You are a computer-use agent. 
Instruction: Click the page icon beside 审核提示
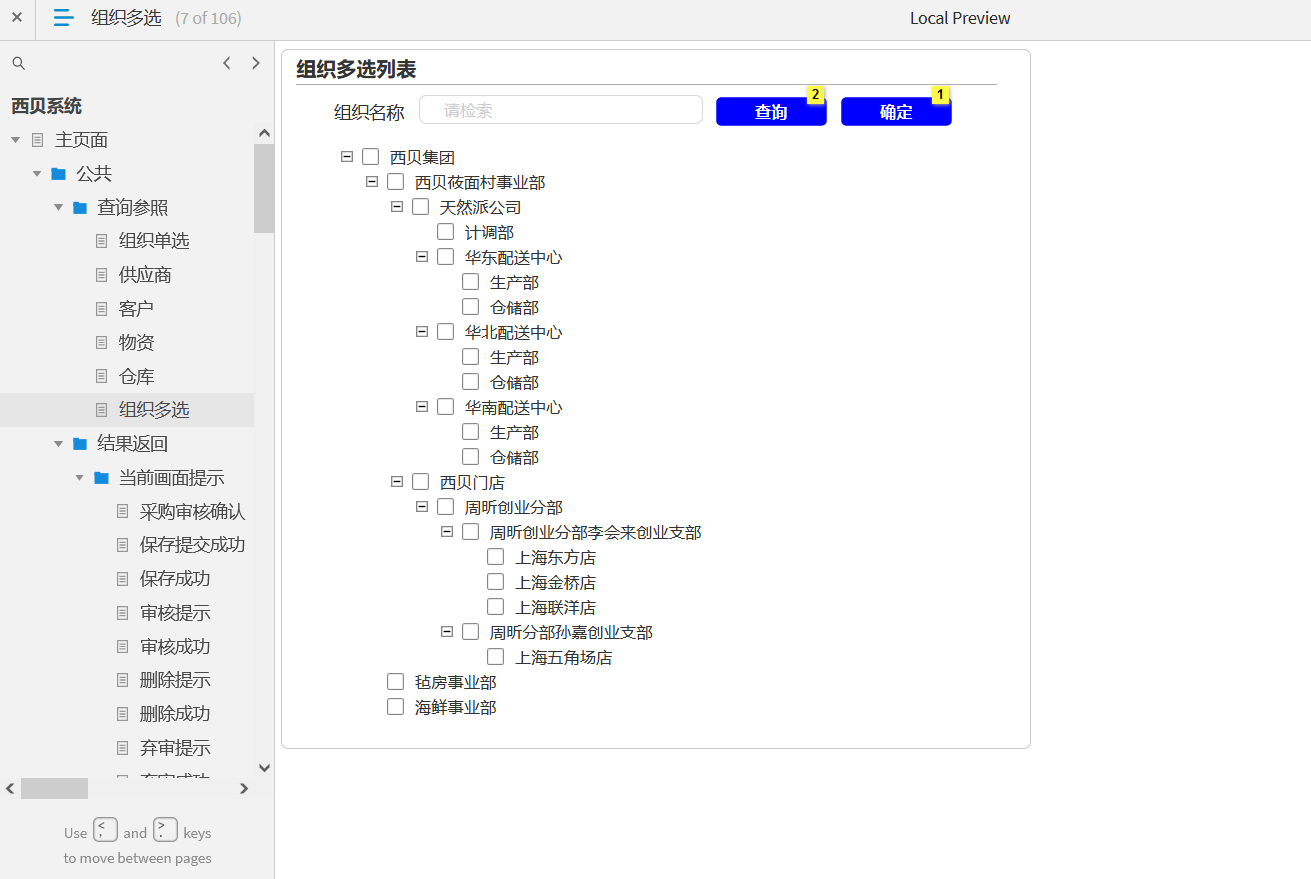pos(123,613)
